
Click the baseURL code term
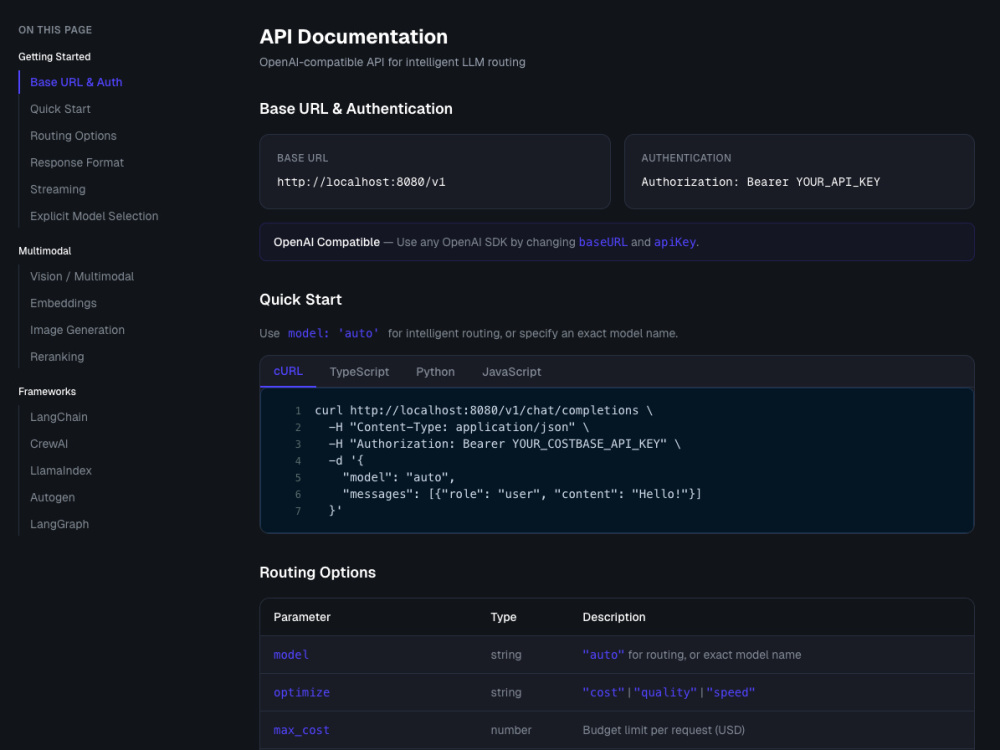[x=603, y=242]
